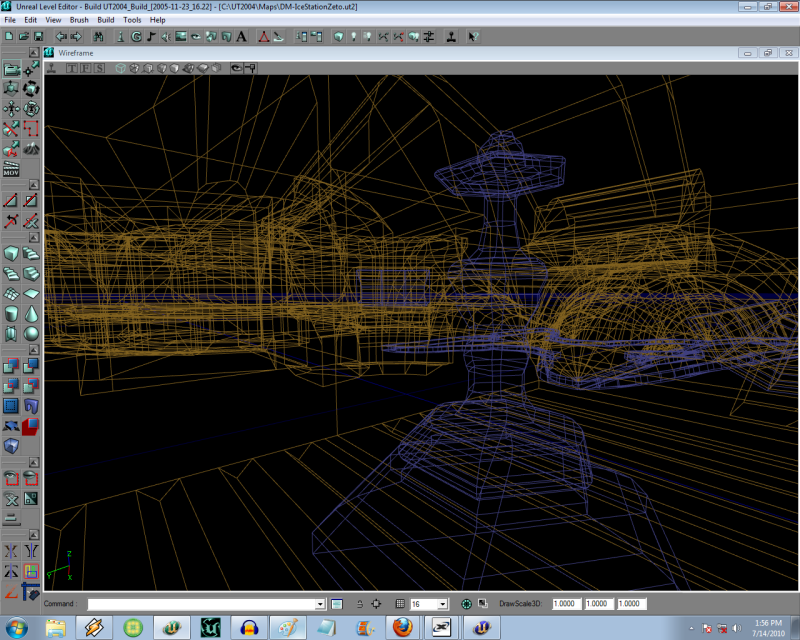
Task: Toggle vertex snap crosshair icon
Action: tap(376, 604)
